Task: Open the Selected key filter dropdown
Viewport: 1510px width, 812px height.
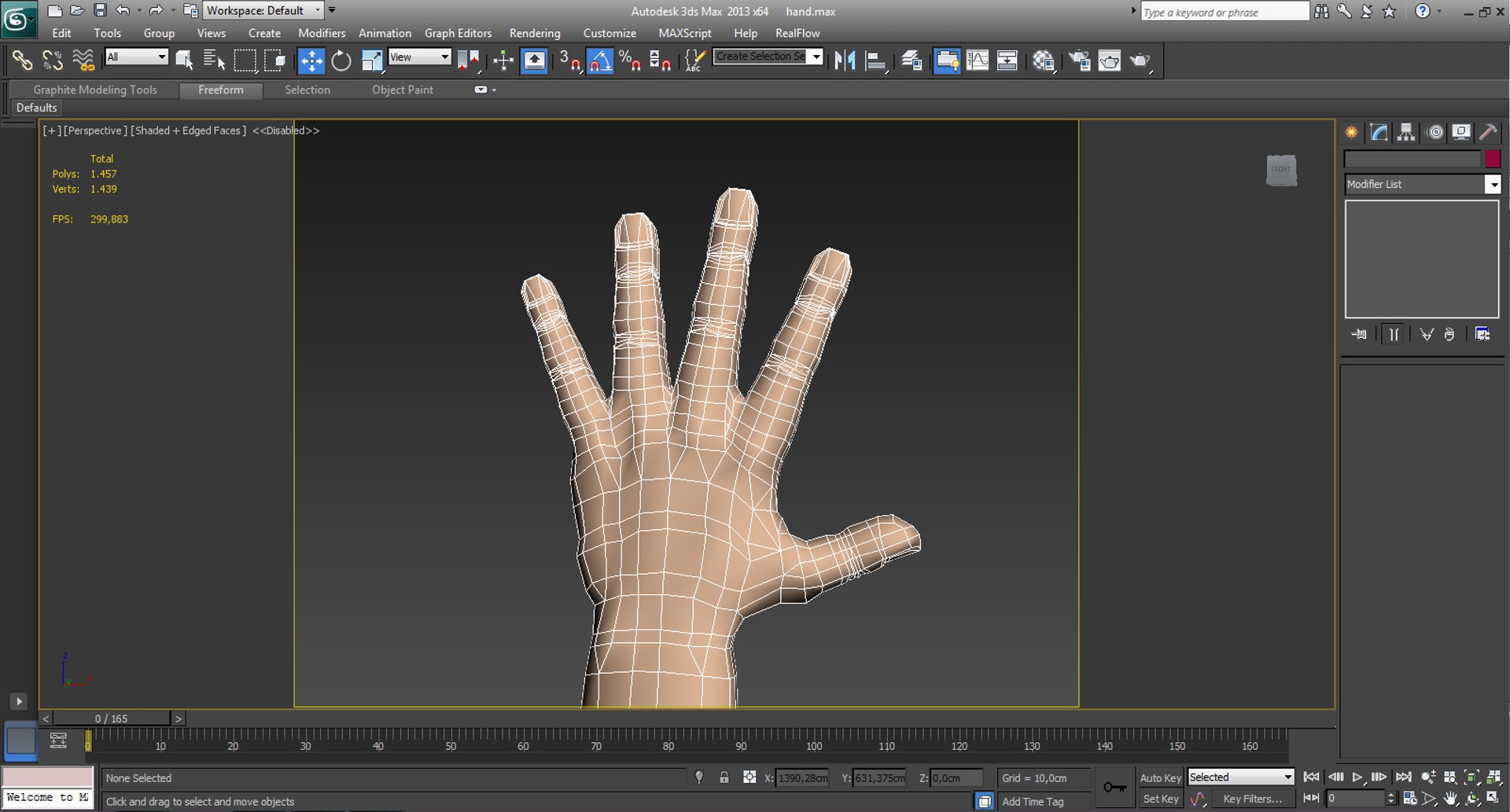Action: coord(1241,777)
